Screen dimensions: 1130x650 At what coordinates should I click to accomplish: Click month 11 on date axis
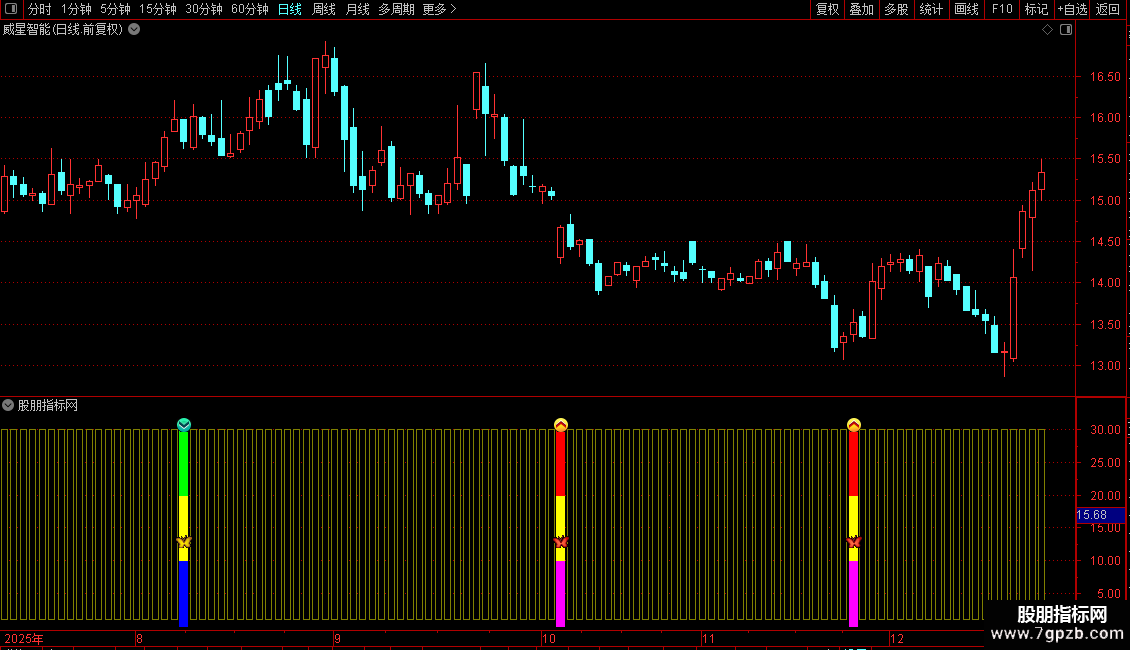[708, 638]
